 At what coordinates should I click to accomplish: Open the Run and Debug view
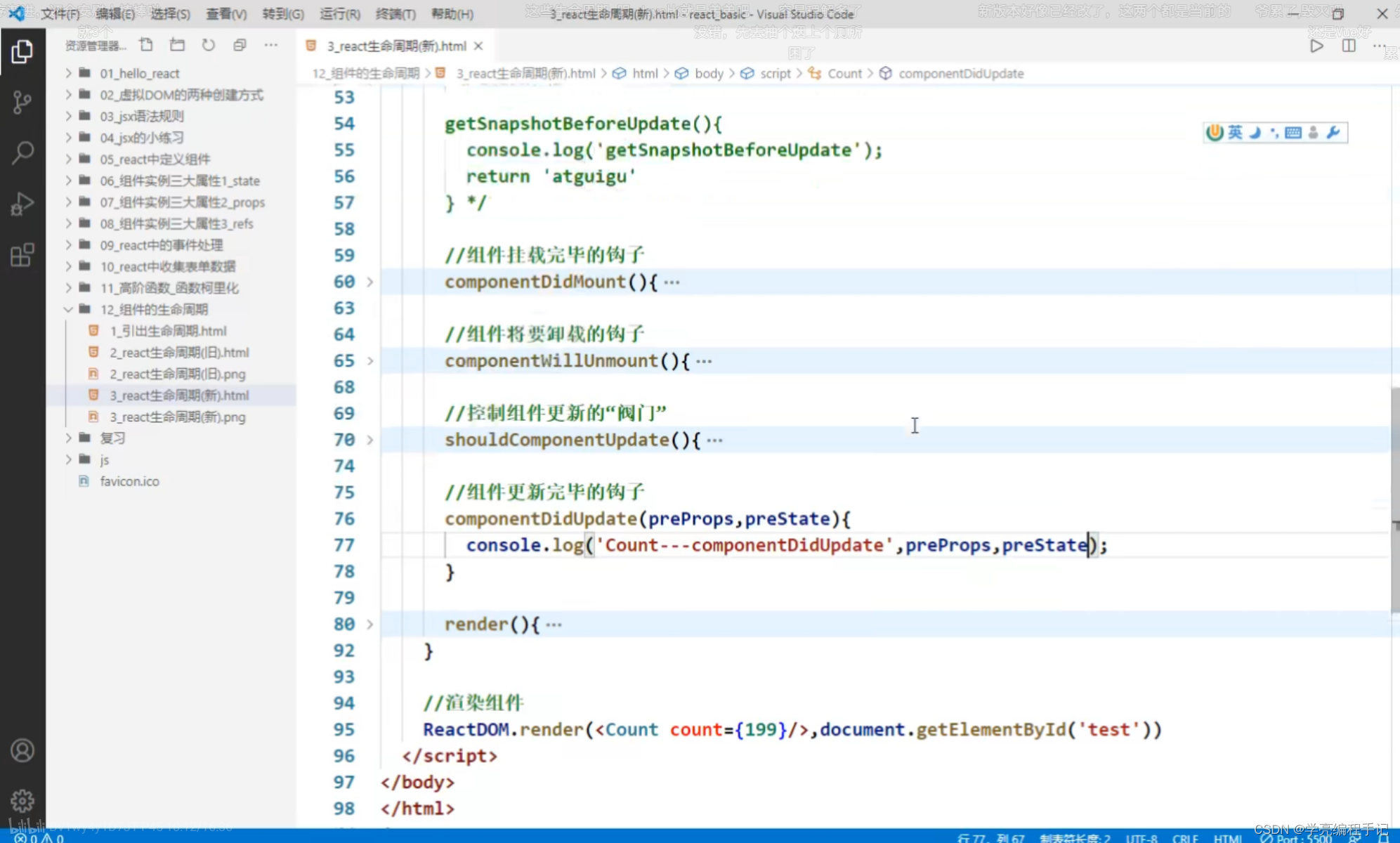[22, 204]
